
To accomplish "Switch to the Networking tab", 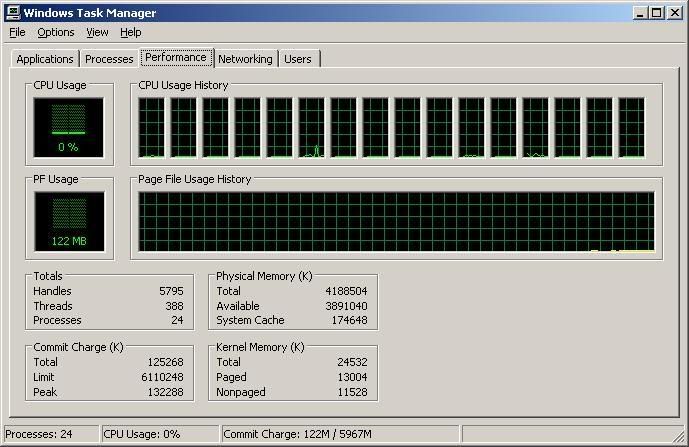I will (x=245, y=59).
